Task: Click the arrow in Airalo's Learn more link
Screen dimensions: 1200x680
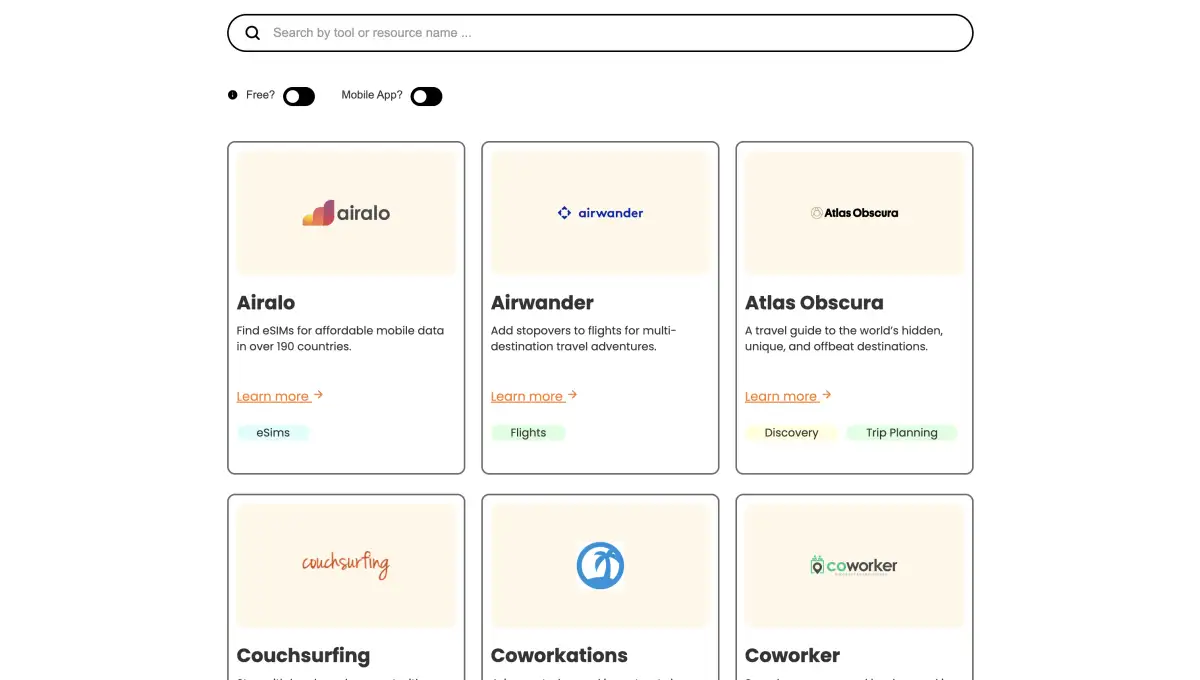Action: (318, 395)
